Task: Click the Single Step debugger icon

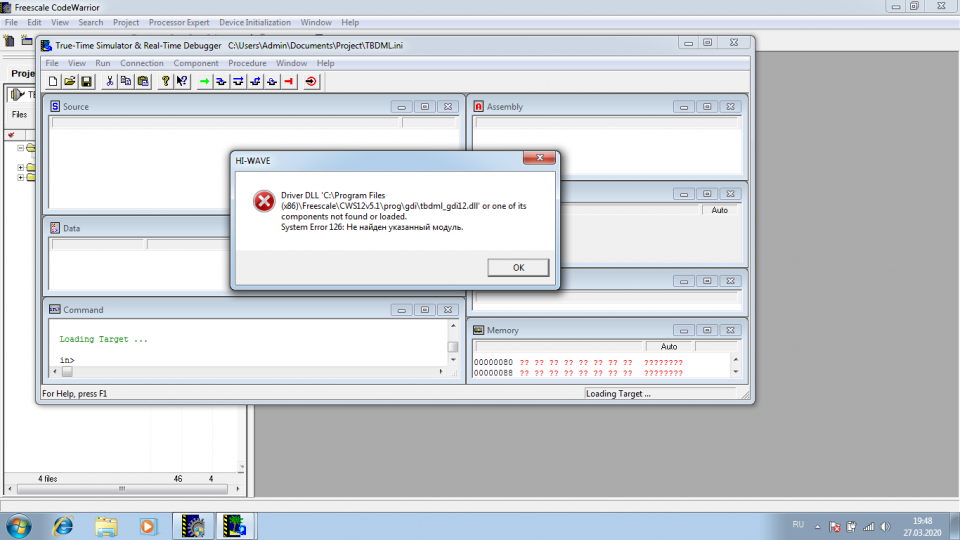Action: (221, 81)
